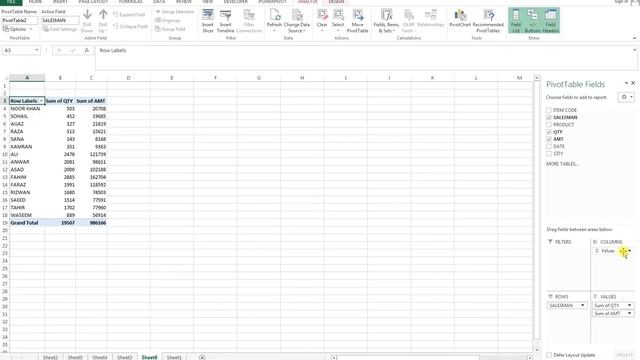Switch to the DESIGN ribbon tab

[x=336, y=2]
